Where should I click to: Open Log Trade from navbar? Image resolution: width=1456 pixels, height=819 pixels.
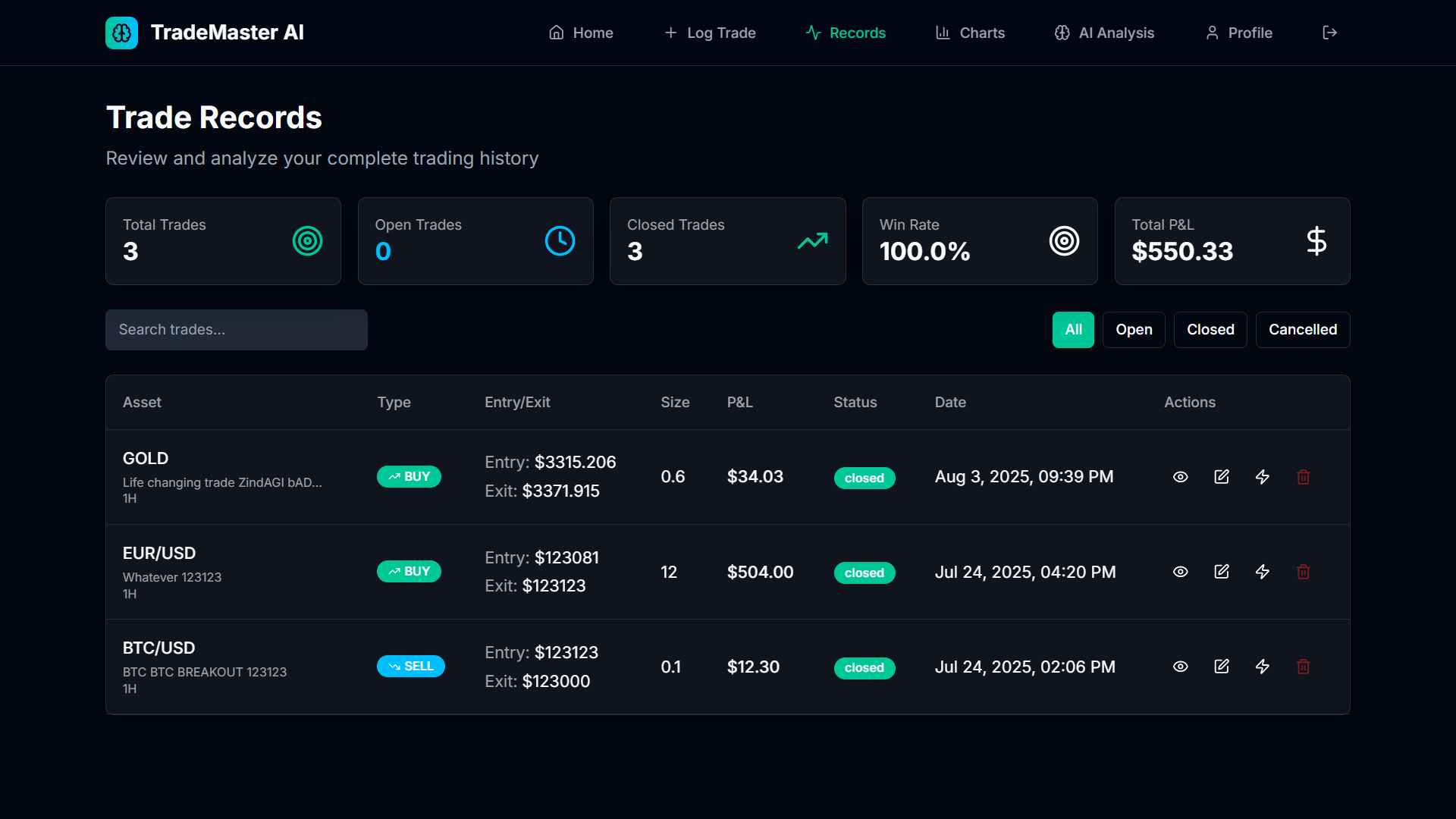coord(710,33)
